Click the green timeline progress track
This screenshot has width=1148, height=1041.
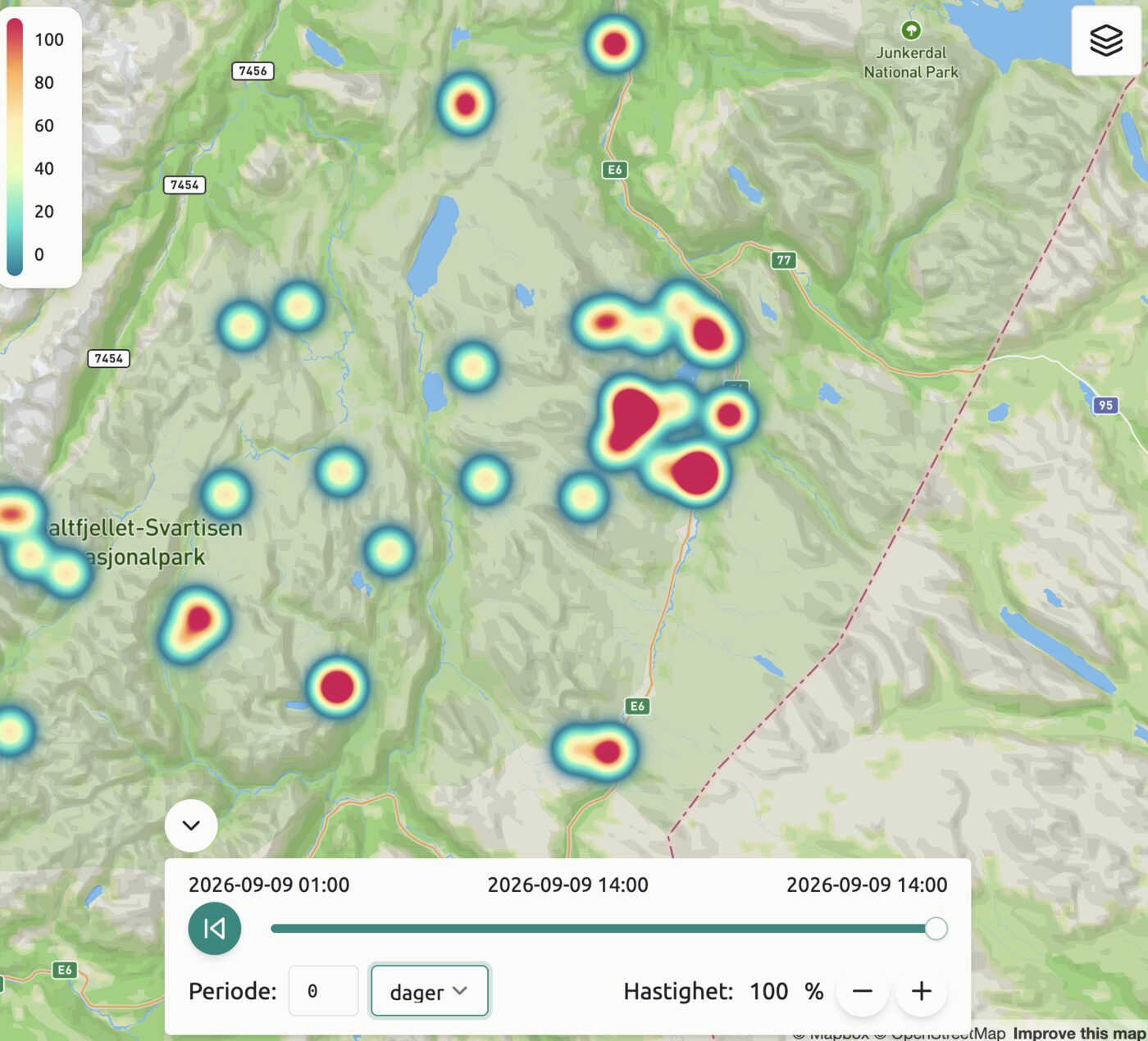tap(603, 929)
